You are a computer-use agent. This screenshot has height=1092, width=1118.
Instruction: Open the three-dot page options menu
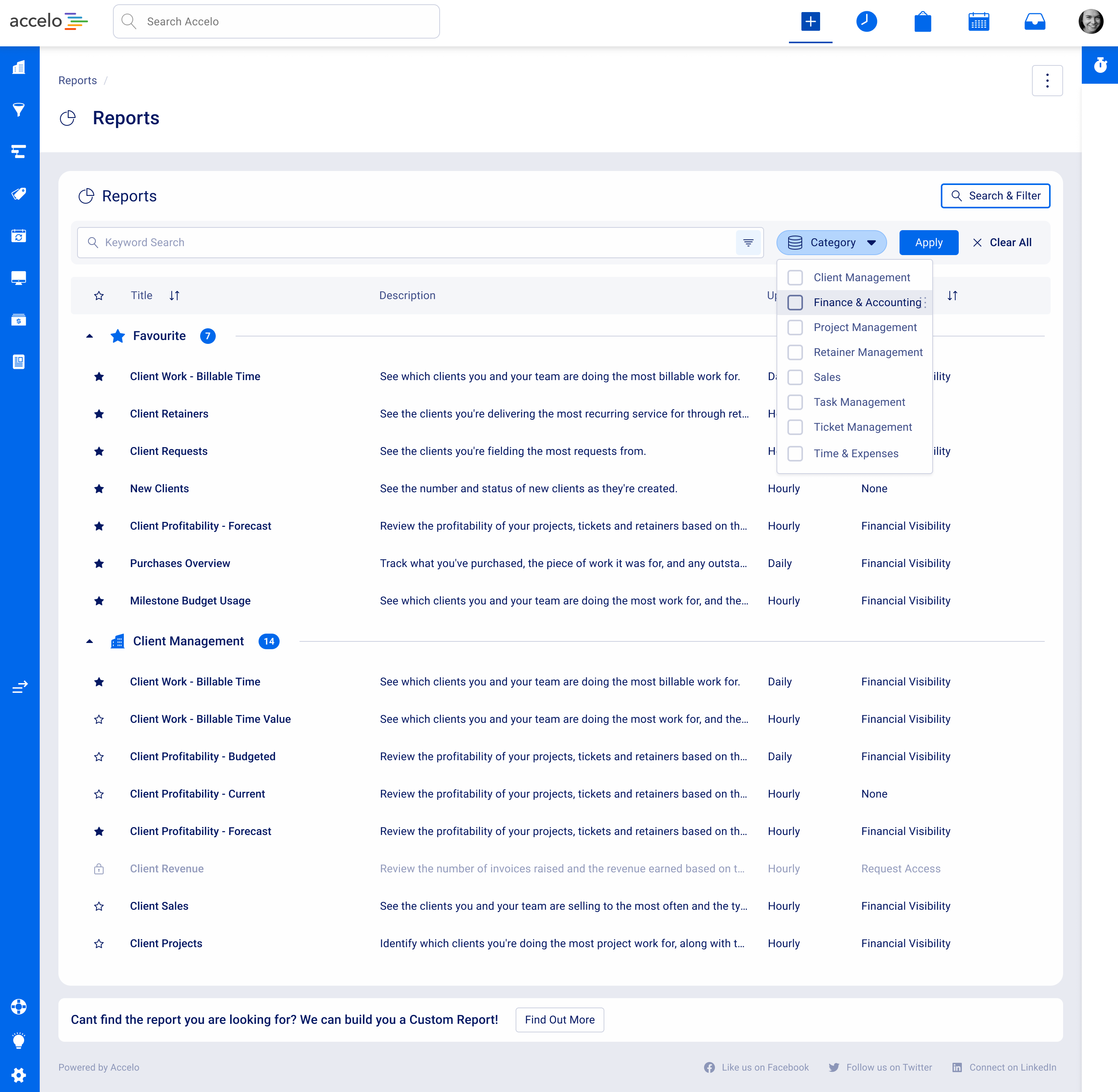click(x=1047, y=81)
